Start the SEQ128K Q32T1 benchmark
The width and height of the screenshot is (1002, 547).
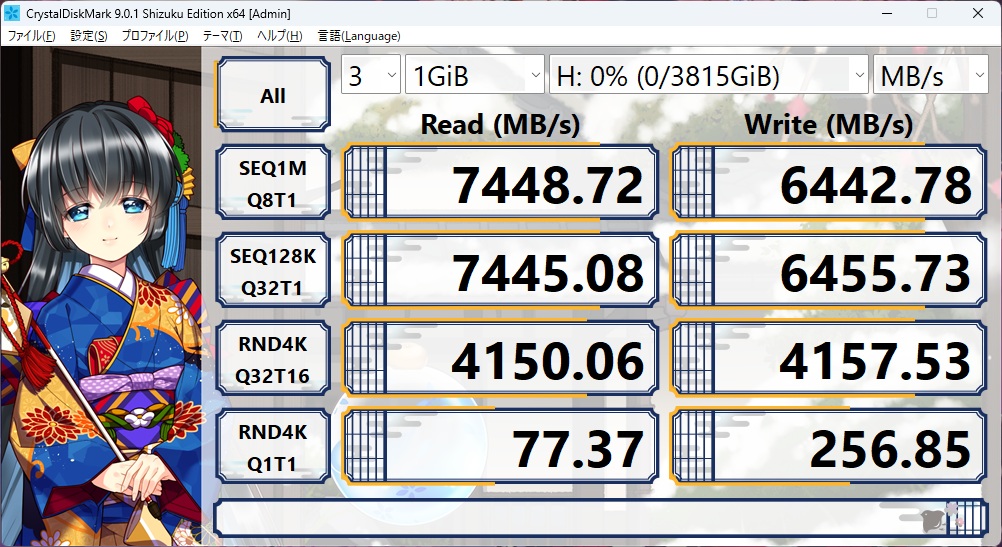(x=273, y=272)
